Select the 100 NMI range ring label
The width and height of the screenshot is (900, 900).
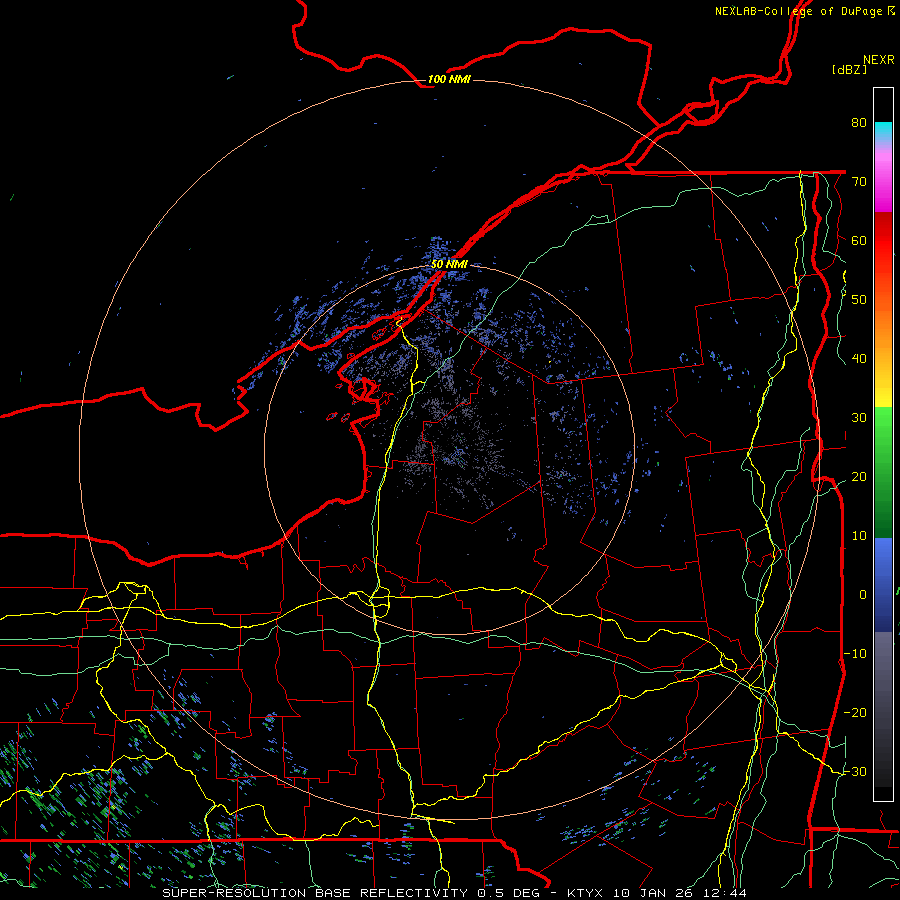(x=449, y=79)
